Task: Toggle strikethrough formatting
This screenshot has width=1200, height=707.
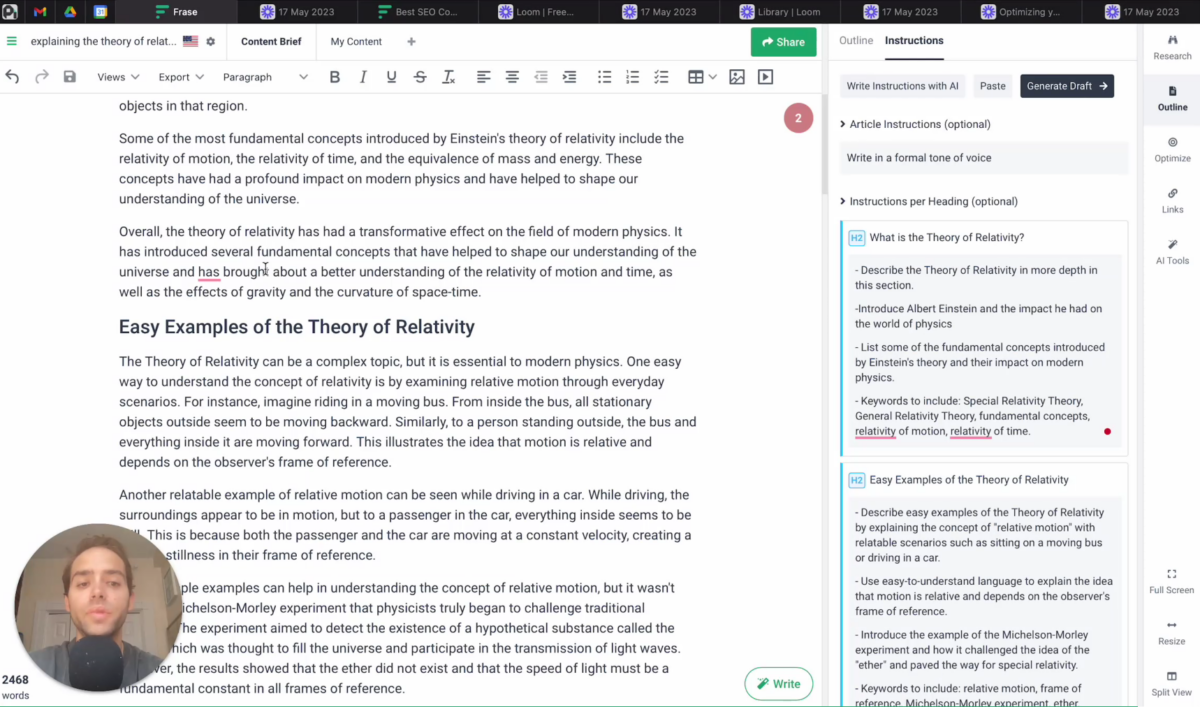Action: click(420, 77)
